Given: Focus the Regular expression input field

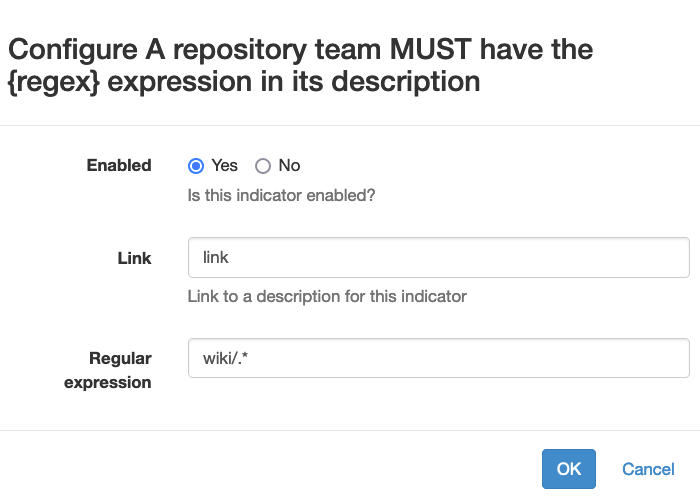Looking at the screenshot, I should coord(438,358).
